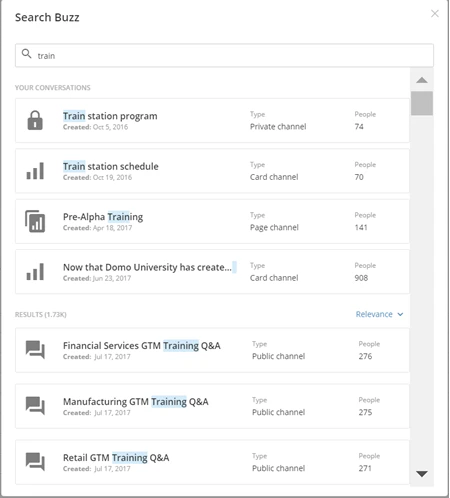
Task: Click the card chart icon beside Domo University conversation
Action: (35, 272)
